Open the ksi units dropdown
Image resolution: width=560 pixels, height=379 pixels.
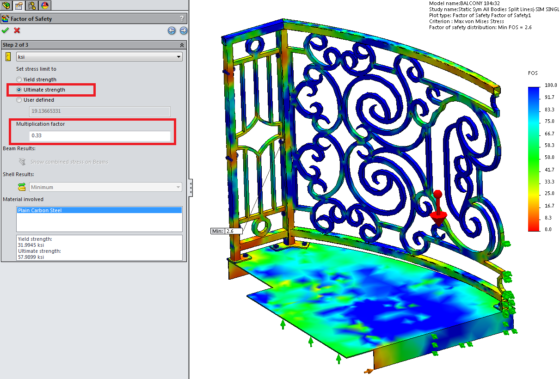click(x=99, y=57)
